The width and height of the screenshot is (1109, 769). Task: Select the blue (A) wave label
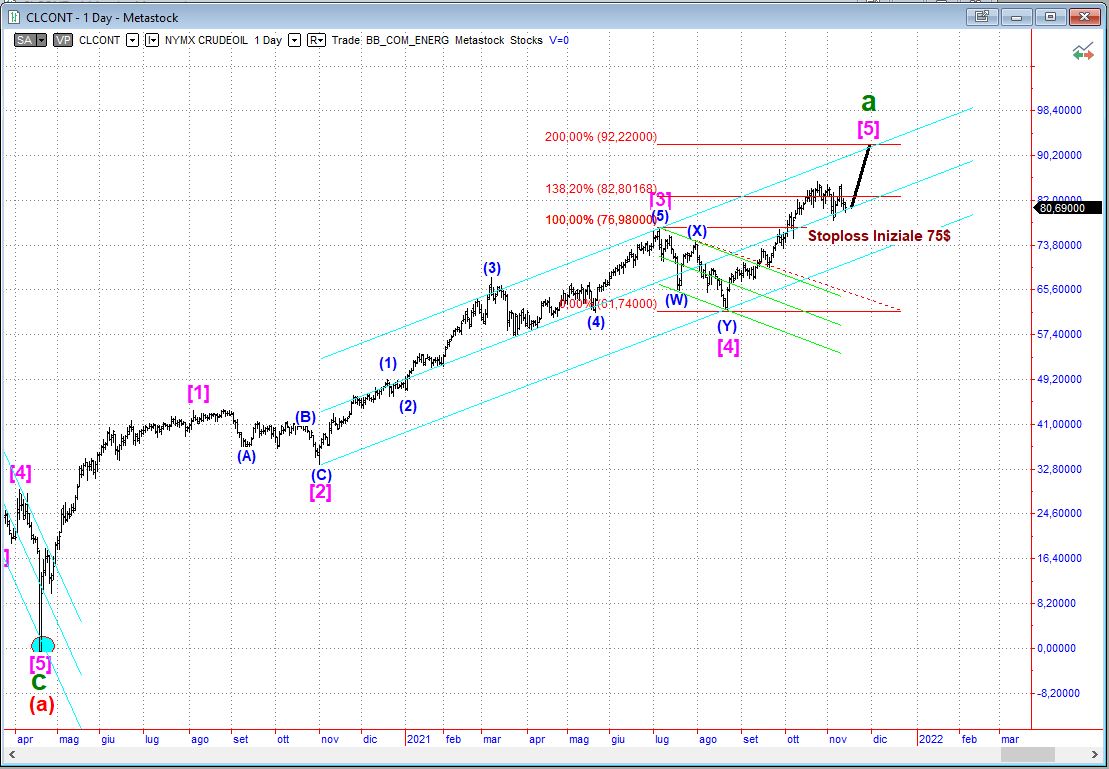pyautogui.click(x=246, y=456)
